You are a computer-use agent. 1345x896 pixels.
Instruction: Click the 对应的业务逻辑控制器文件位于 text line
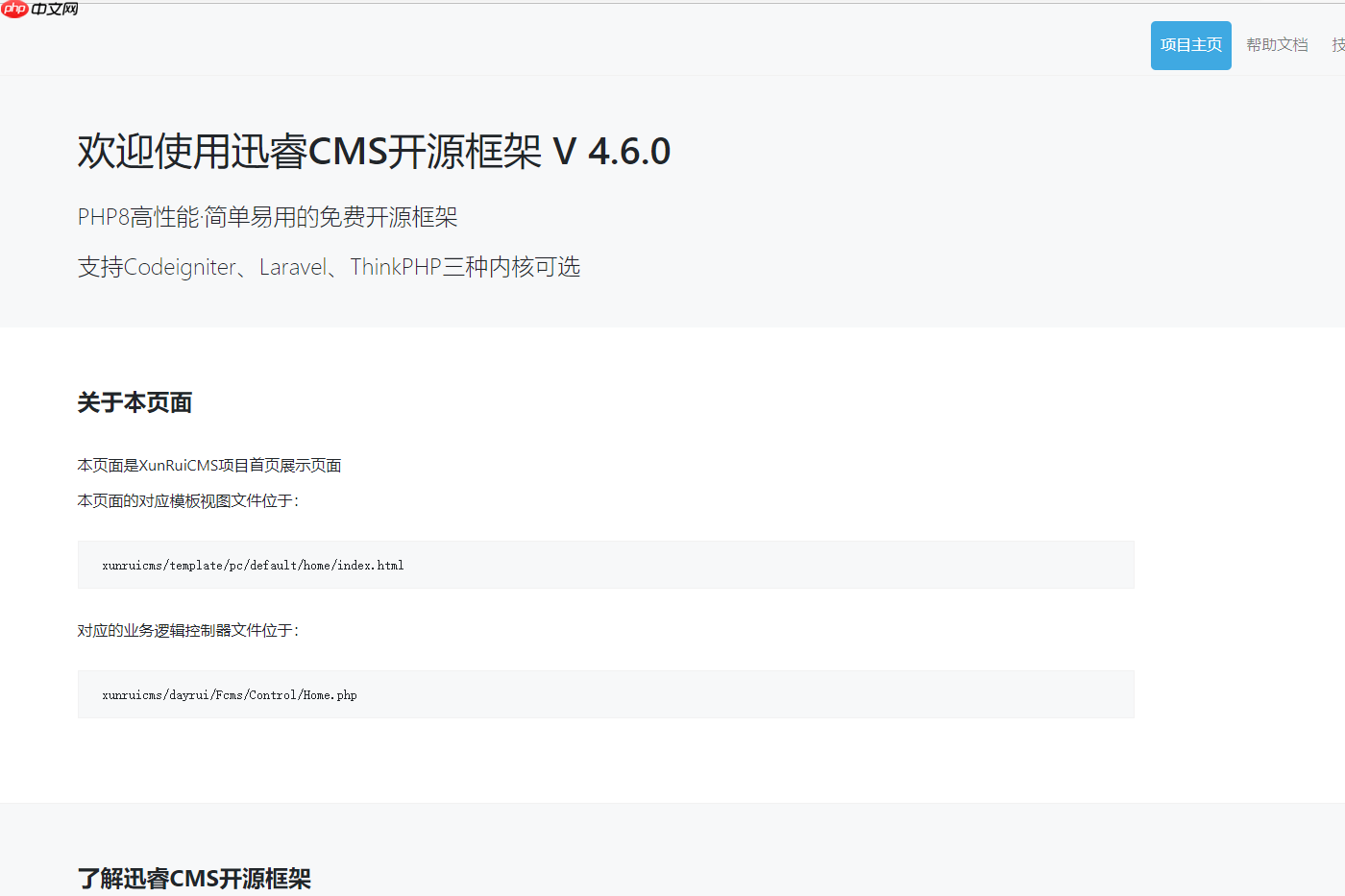click(187, 631)
